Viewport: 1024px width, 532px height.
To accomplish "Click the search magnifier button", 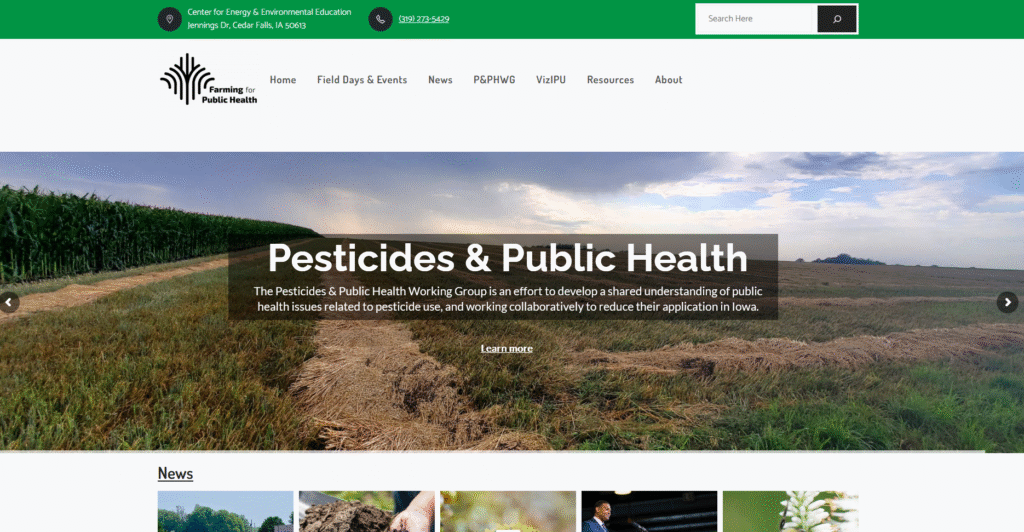I will [x=837, y=19].
